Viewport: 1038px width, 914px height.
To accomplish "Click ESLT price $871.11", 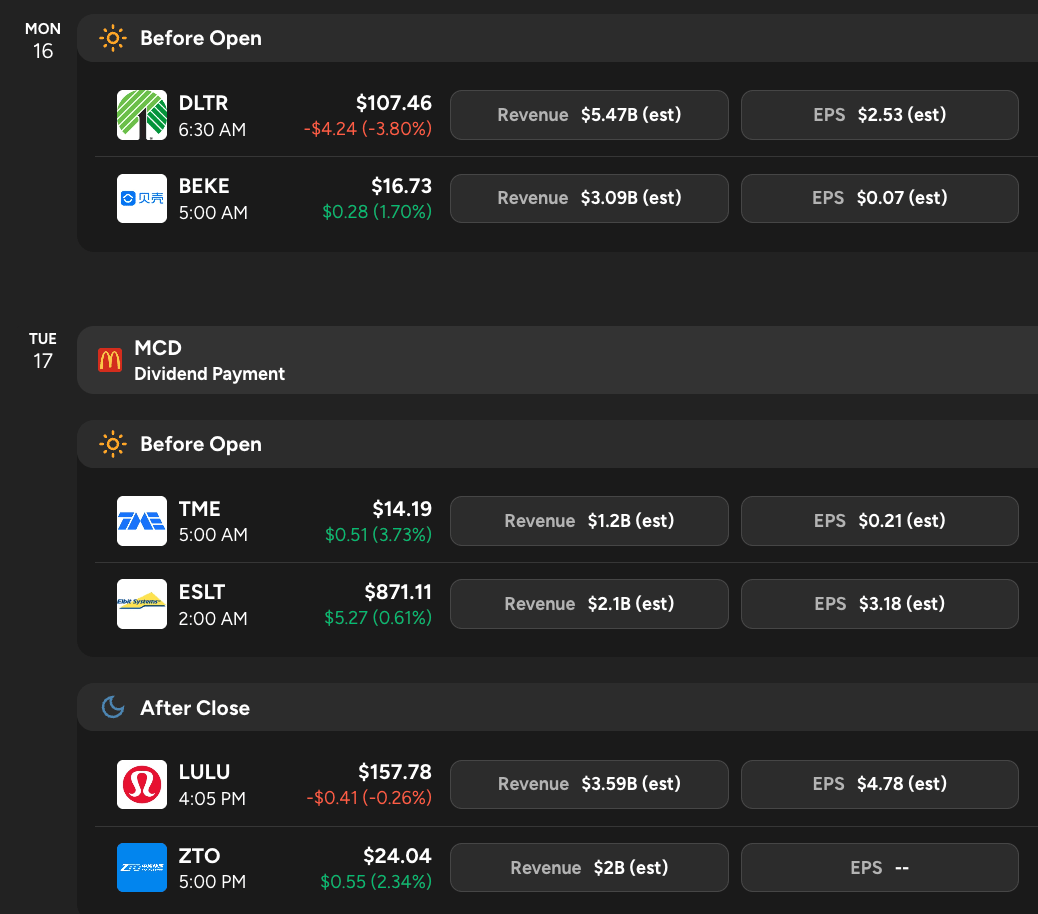I will point(398,592).
